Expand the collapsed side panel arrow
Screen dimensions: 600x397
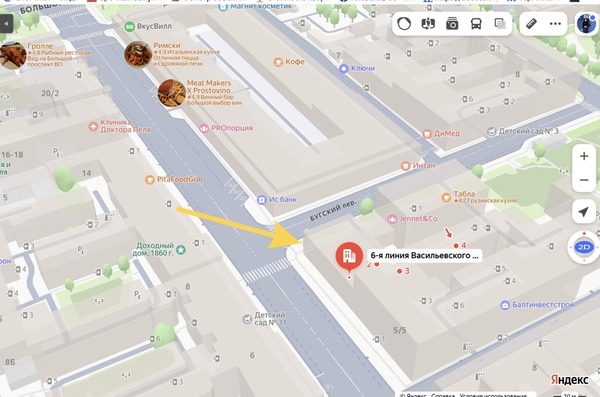(x=6, y=24)
